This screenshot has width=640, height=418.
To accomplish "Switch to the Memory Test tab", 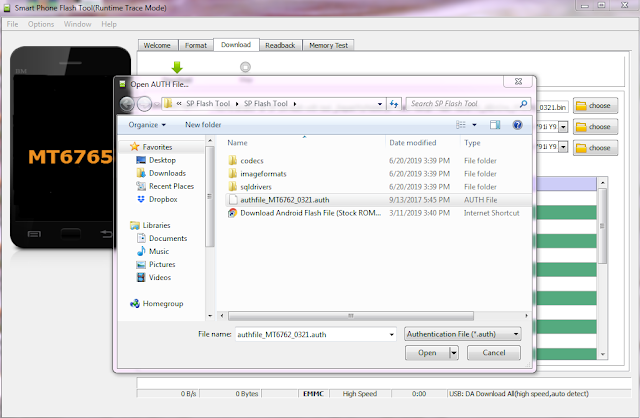I will [329, 45].
